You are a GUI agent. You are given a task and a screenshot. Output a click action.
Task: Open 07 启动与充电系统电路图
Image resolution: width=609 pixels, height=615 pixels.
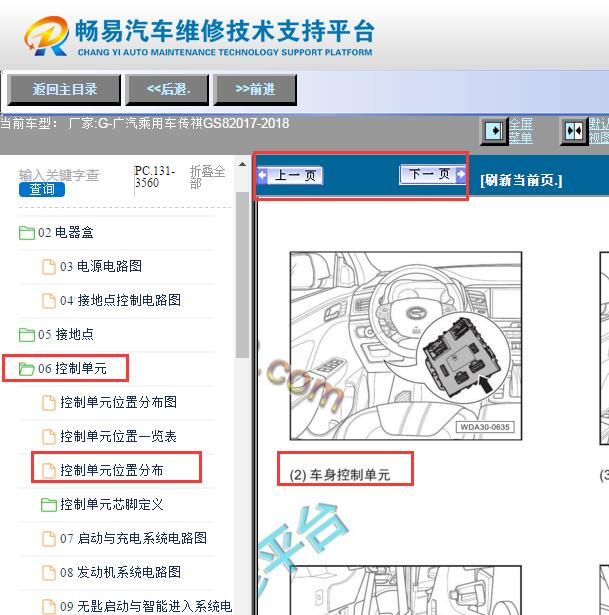133,539
